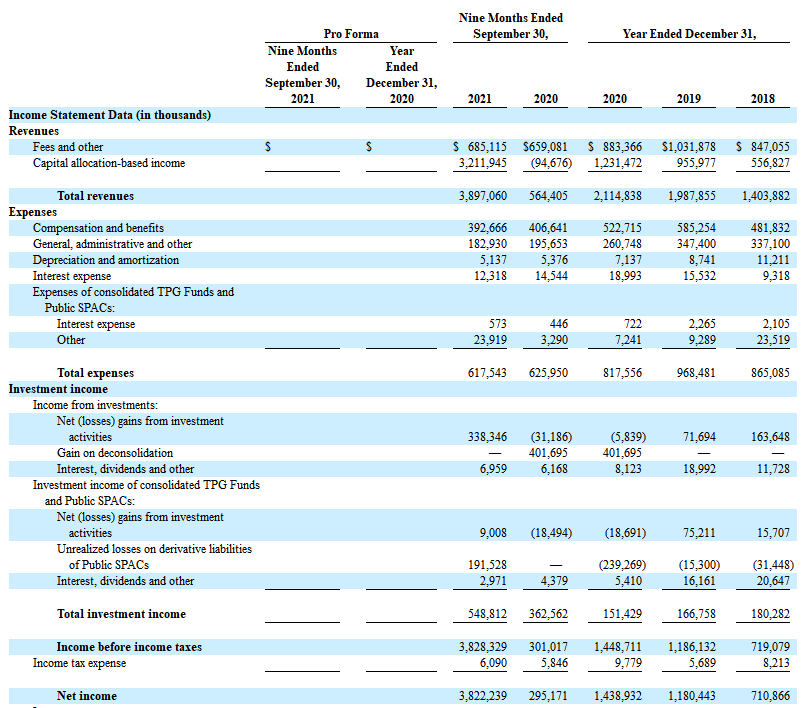Click the 'Compensation and benefits' label
Viewport: 804px width, 708px height.
98,228
